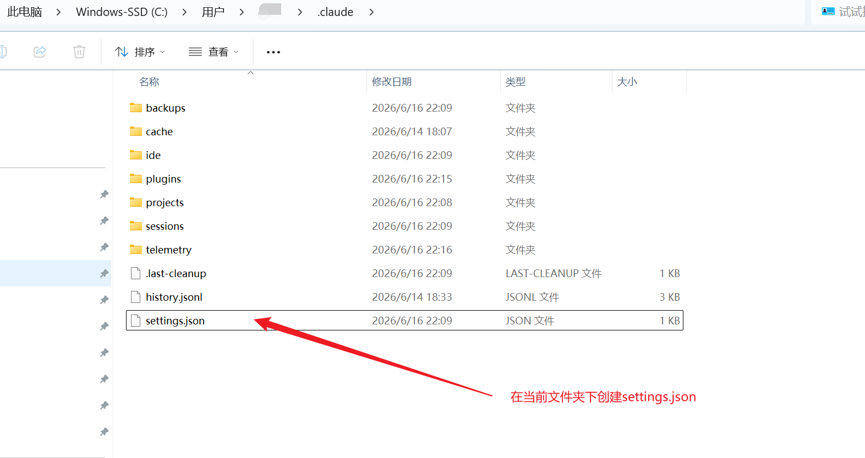Select the projects folder name

(x=165, y=203)
